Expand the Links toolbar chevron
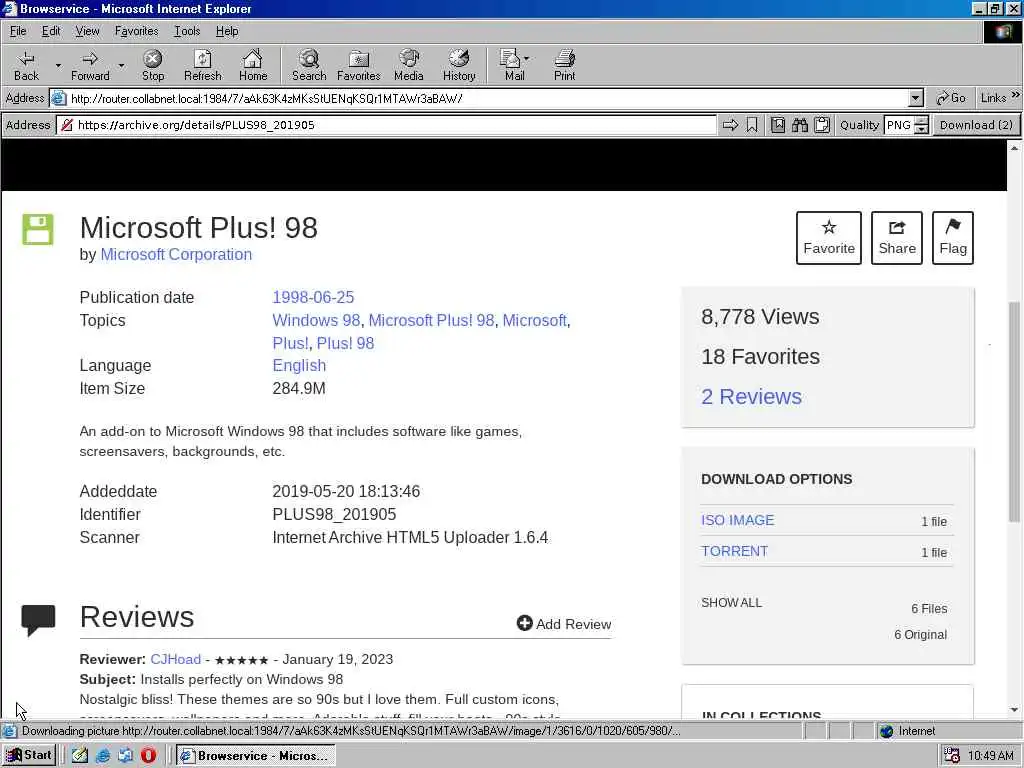Viewport: 1024px width, 768px height. [x=1016, y=95]
